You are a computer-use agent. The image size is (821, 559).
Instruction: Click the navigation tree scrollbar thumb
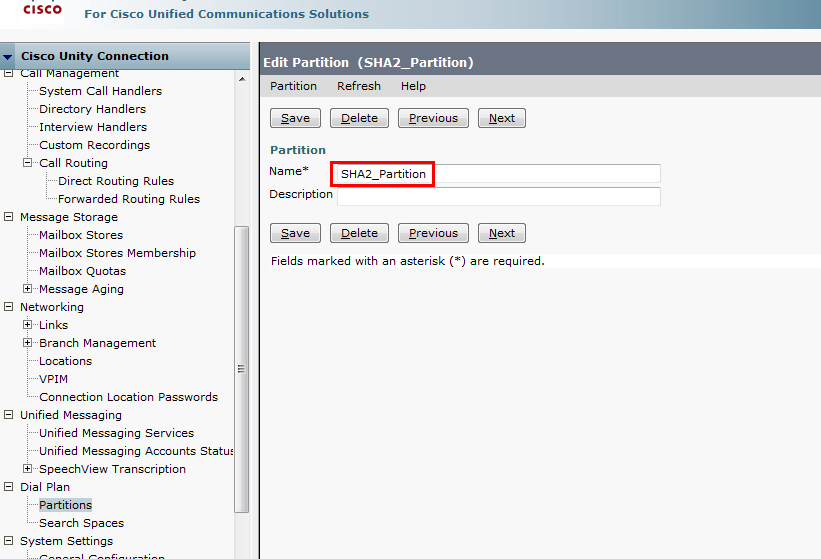pyautogui.click(x=241, y=369)
